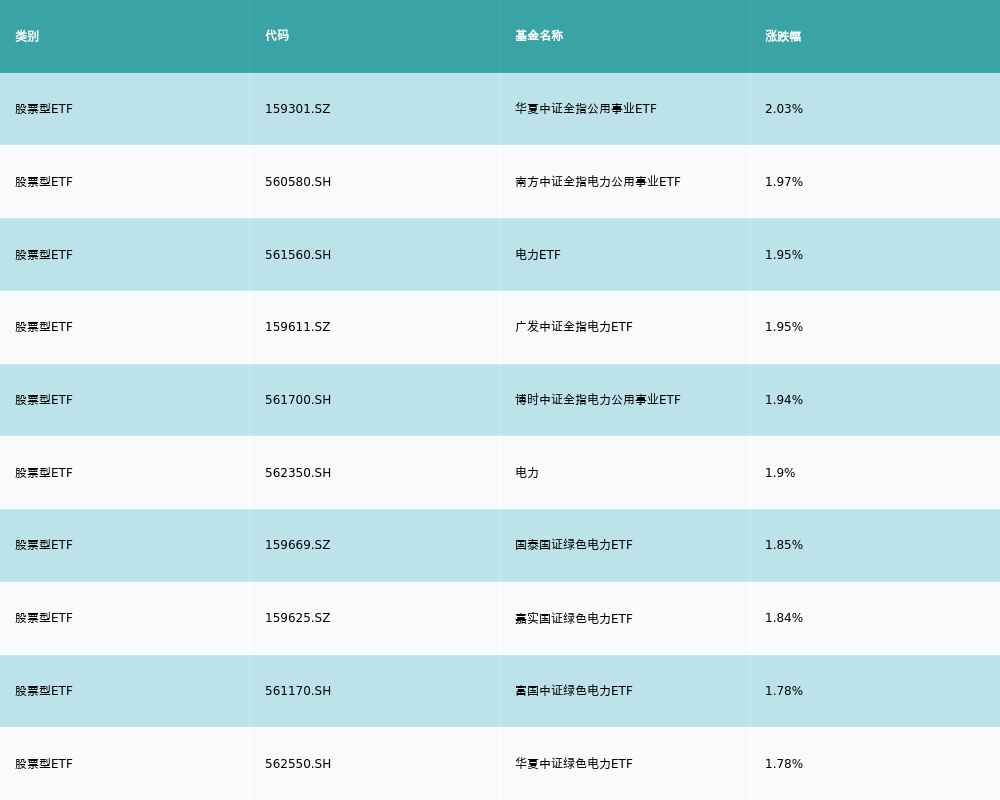
Task: Select fund code 159669.SZ
Action: tap(298, 545)
